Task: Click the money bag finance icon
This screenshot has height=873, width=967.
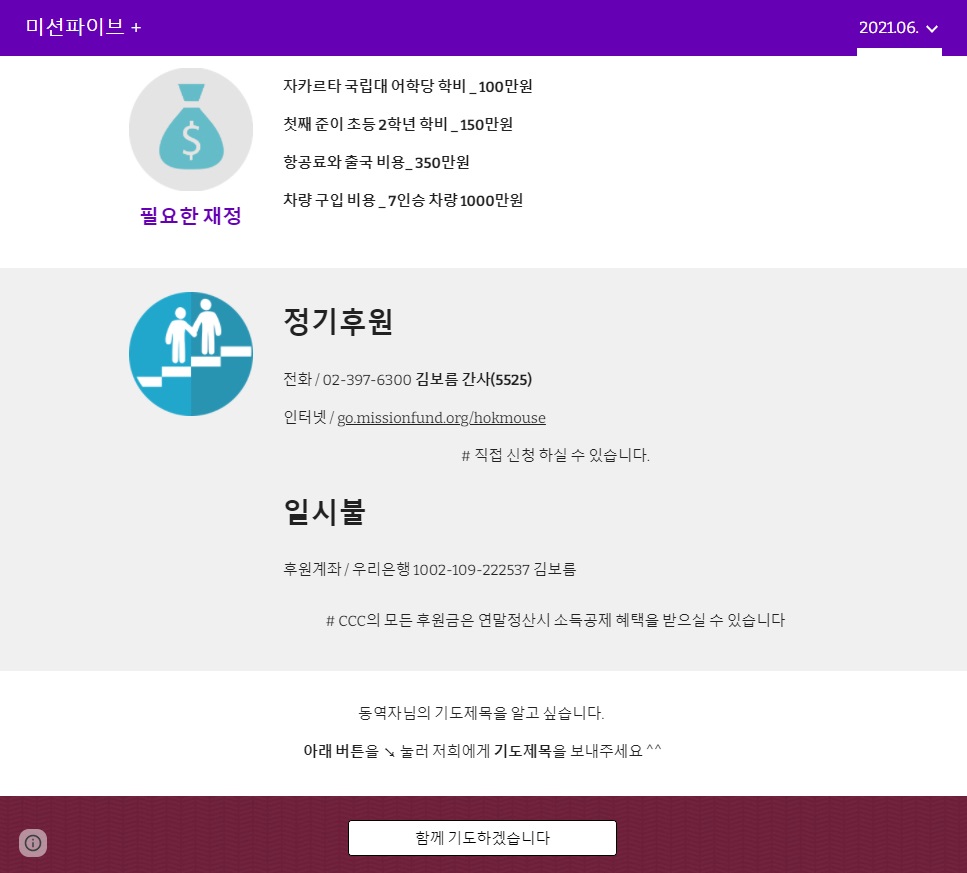Action: (x=191, y=129)
